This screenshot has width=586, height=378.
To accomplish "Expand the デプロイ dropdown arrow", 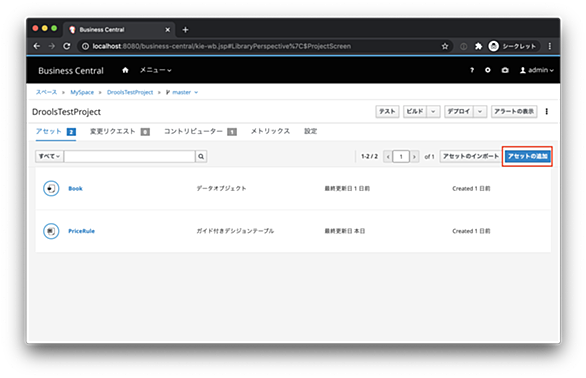I will pos(480,111).
